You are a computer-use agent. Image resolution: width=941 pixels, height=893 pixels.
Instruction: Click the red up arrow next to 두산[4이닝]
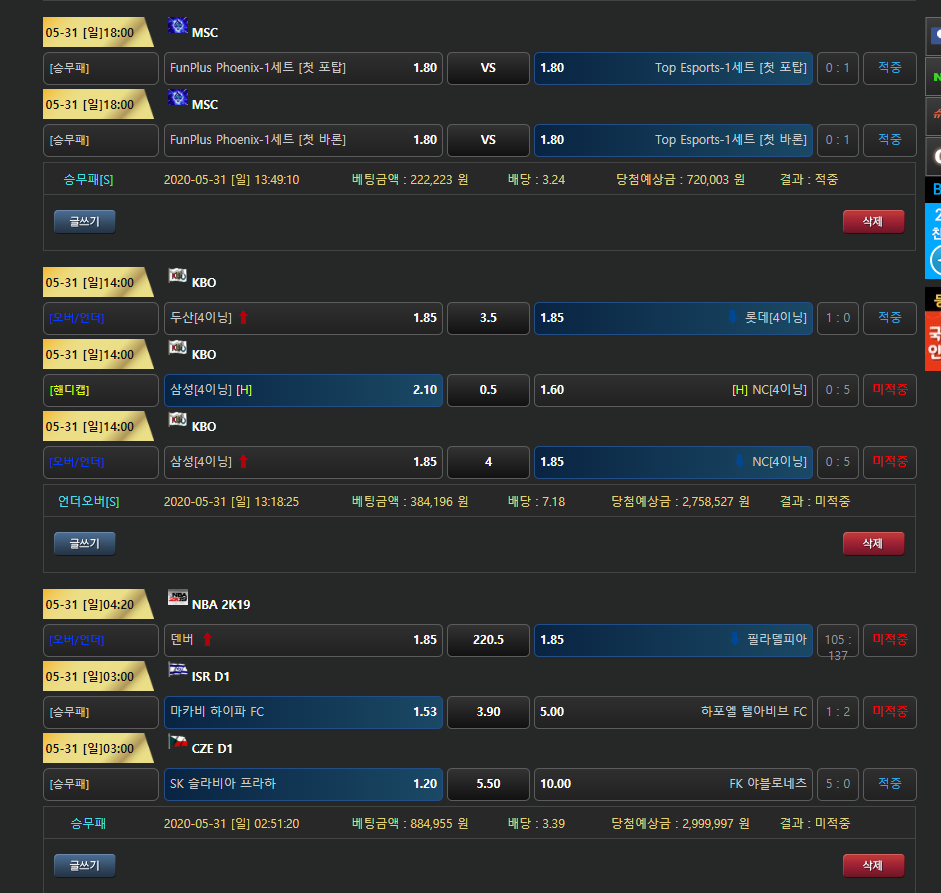point(242,318)
